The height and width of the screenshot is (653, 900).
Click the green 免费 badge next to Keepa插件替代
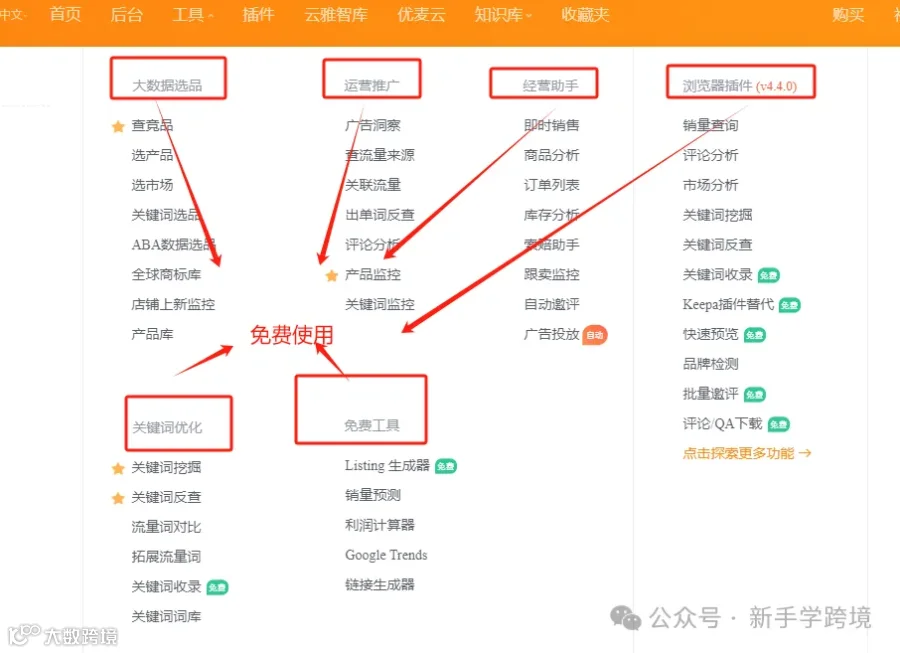click(790, 305)
